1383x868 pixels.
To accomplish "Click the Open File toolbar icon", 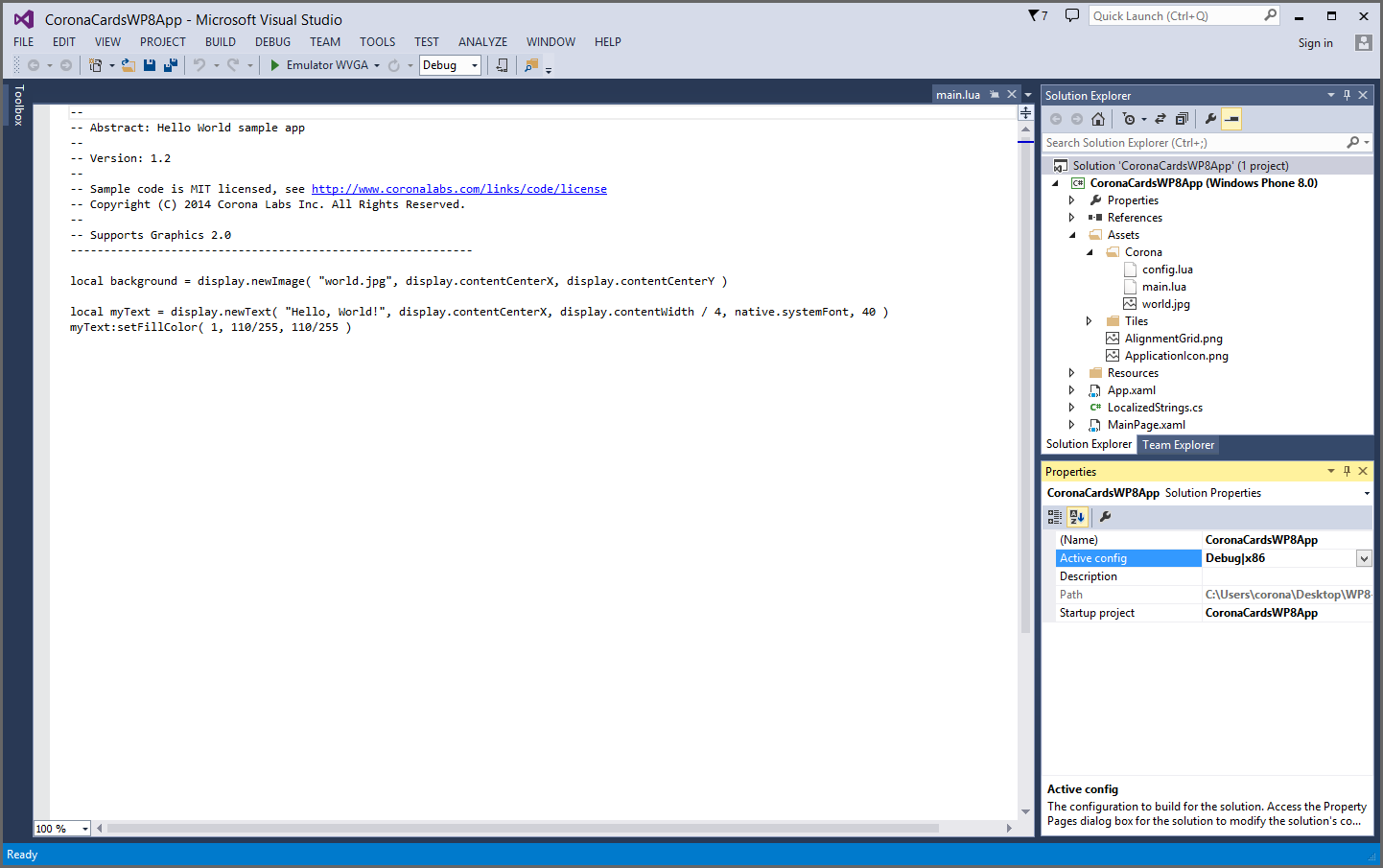I will [x=128, y=65].
